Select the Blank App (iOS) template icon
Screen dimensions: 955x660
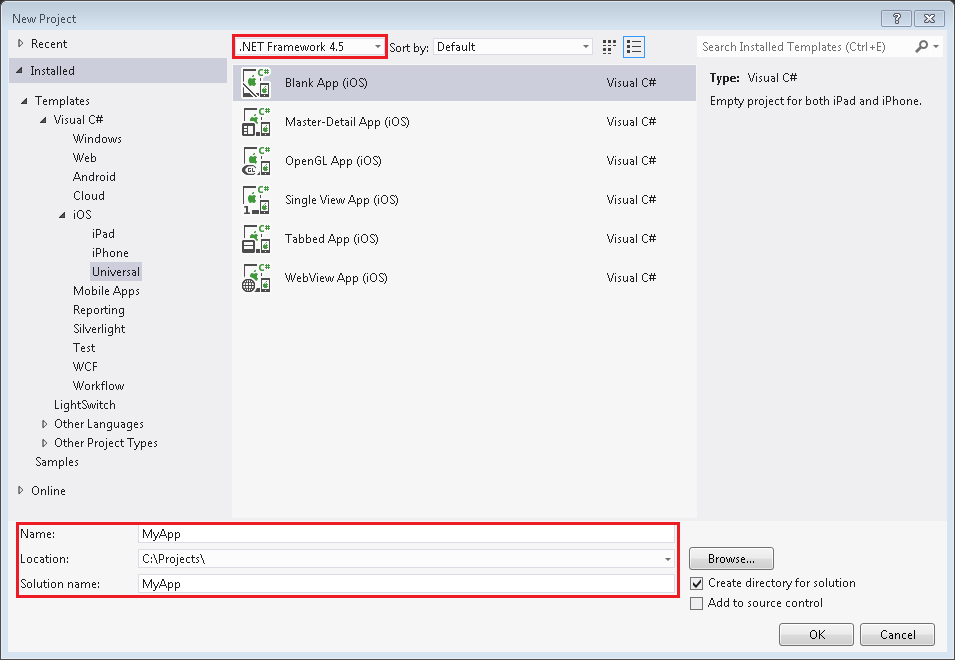[256, 83]
